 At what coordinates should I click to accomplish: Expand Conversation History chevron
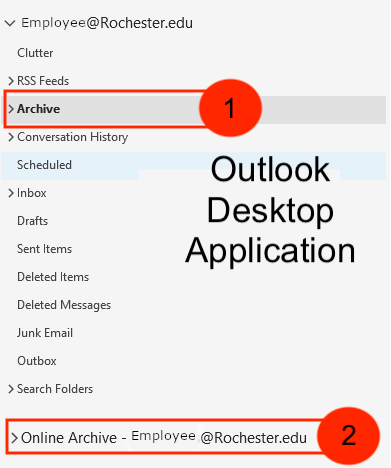11,137
